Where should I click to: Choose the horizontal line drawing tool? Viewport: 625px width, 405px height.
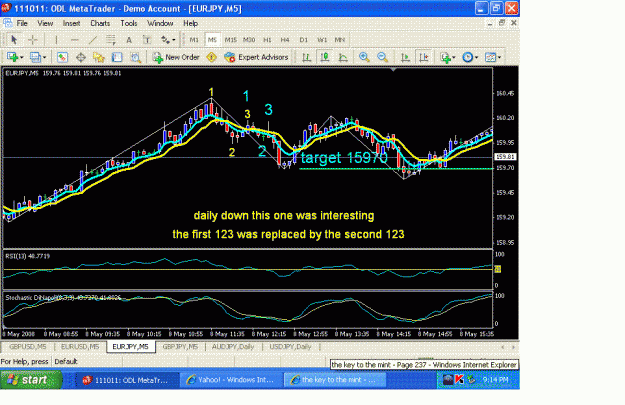(74, 39)
